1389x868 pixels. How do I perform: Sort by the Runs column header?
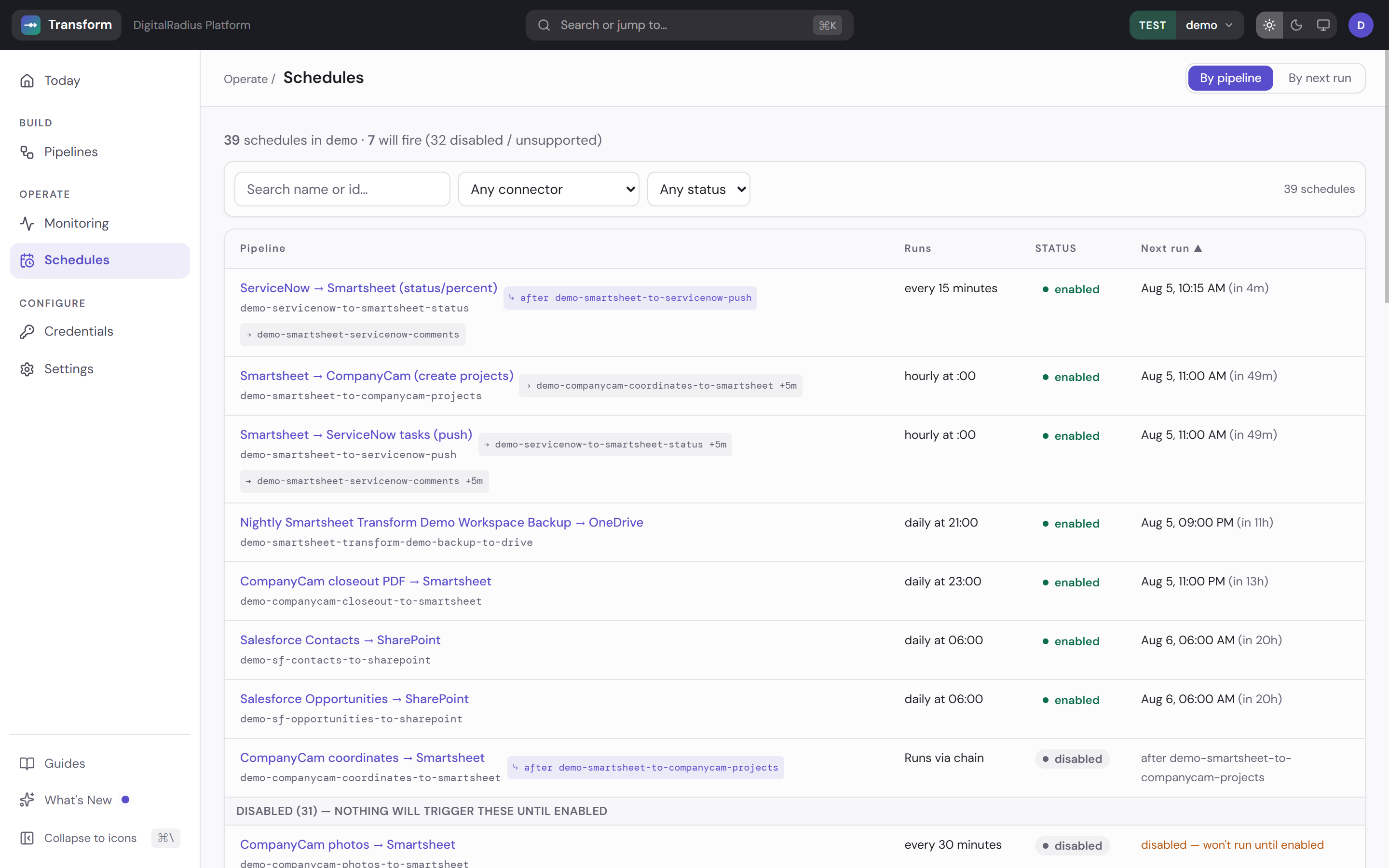pyautogui.click(x=918, y=248)
